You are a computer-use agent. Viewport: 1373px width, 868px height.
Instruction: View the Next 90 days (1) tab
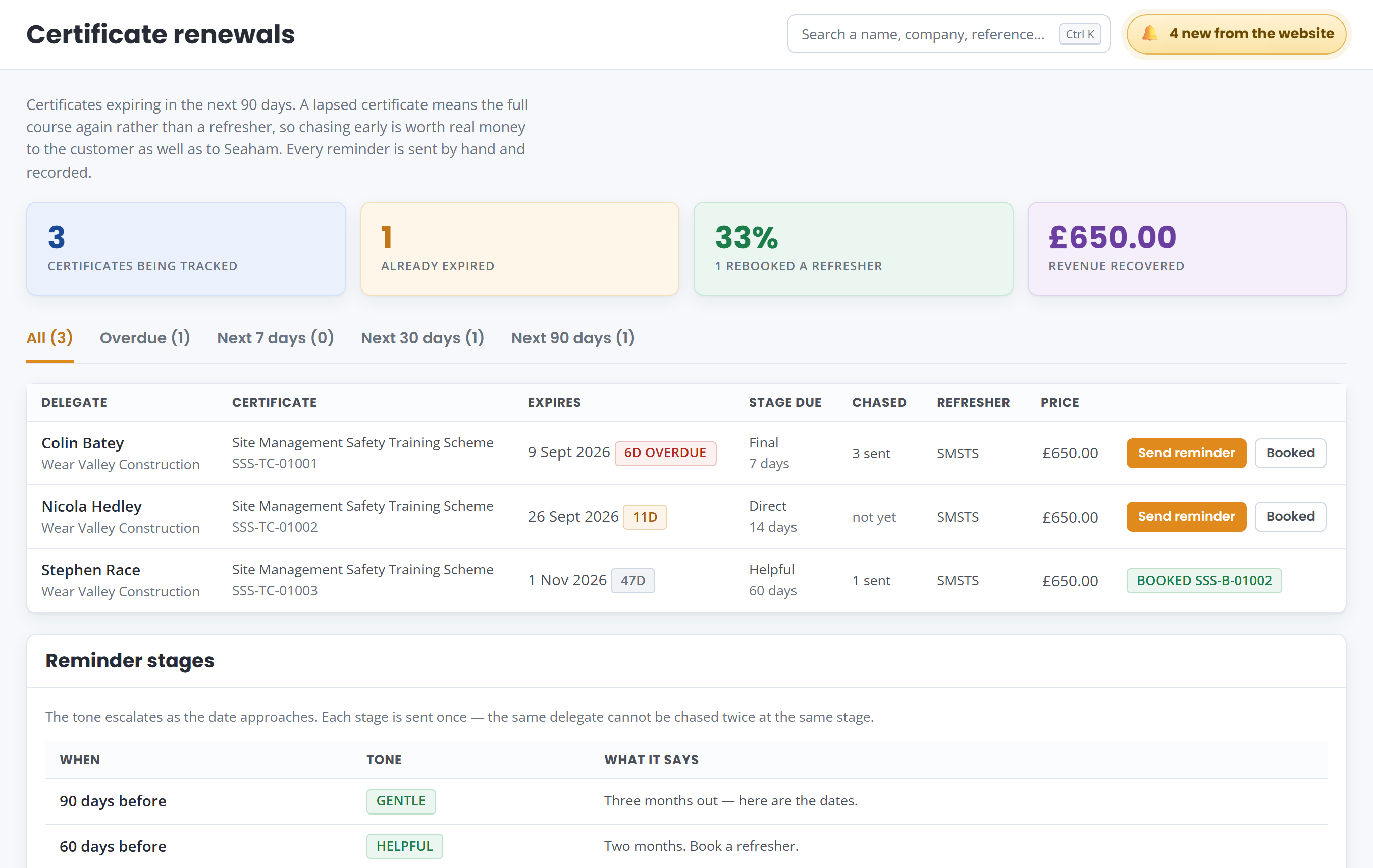[573, 338]
